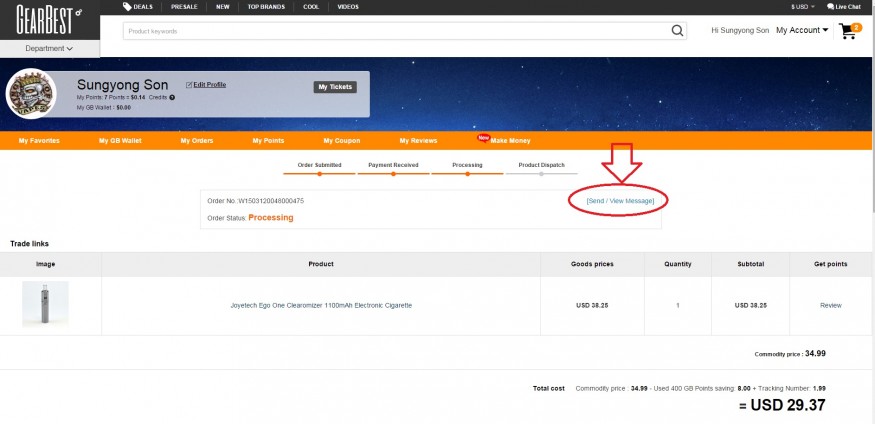Viewport: 875px width, 424px height.
Task: Expand the Department dropdown
Action: click(x=49, y=49)
